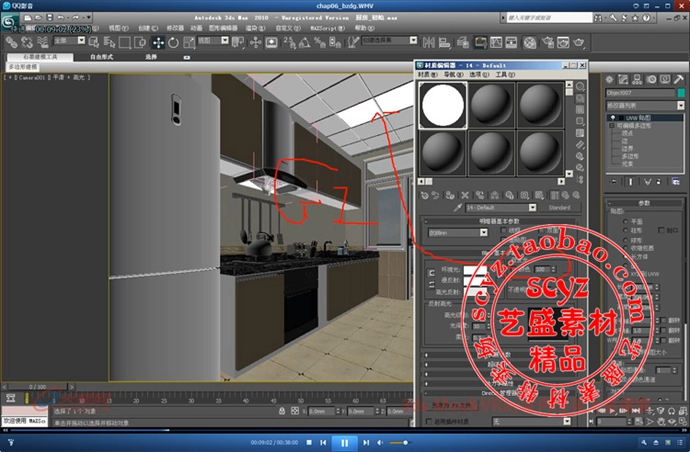The image size is (690, 452).
Task: Click the Bind to Space Warp icon
Action: pos(42,42)
